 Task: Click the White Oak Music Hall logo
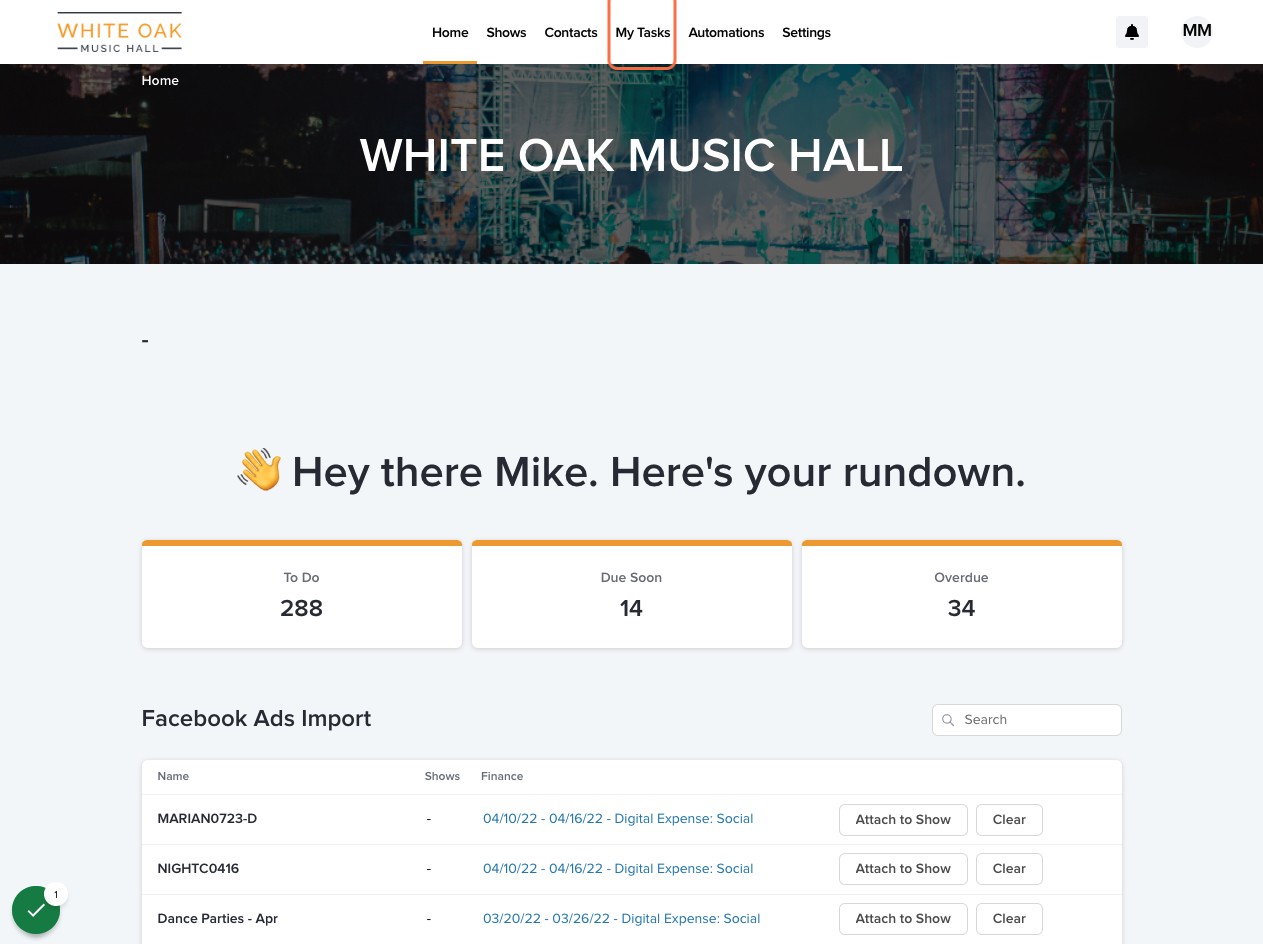[x=120, y=32]
